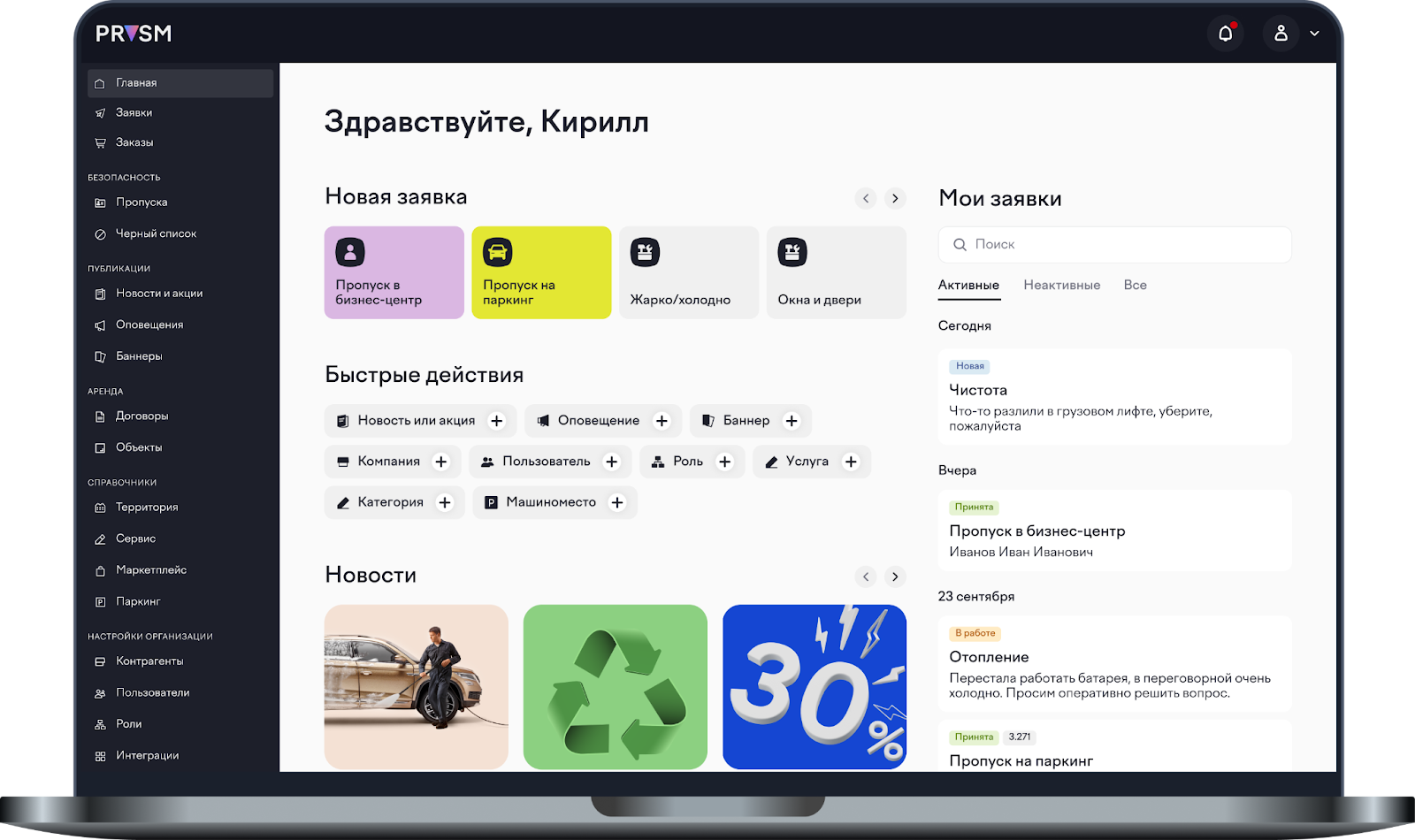Viewport: 1415px width, 840px height.
Task: Create a new Баннер via quick actions
Action: (x=750, y=420)
